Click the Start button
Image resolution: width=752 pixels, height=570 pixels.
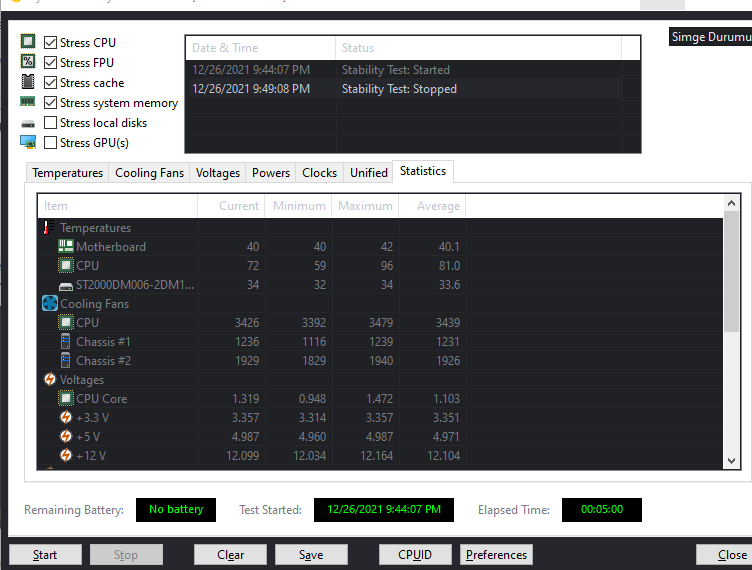45,555
